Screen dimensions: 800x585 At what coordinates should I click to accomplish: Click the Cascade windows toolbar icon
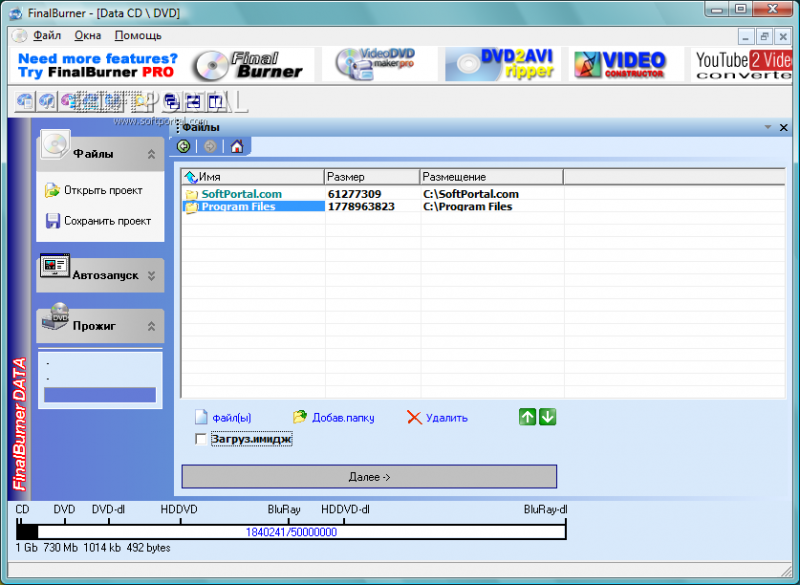tap(172, 102)
